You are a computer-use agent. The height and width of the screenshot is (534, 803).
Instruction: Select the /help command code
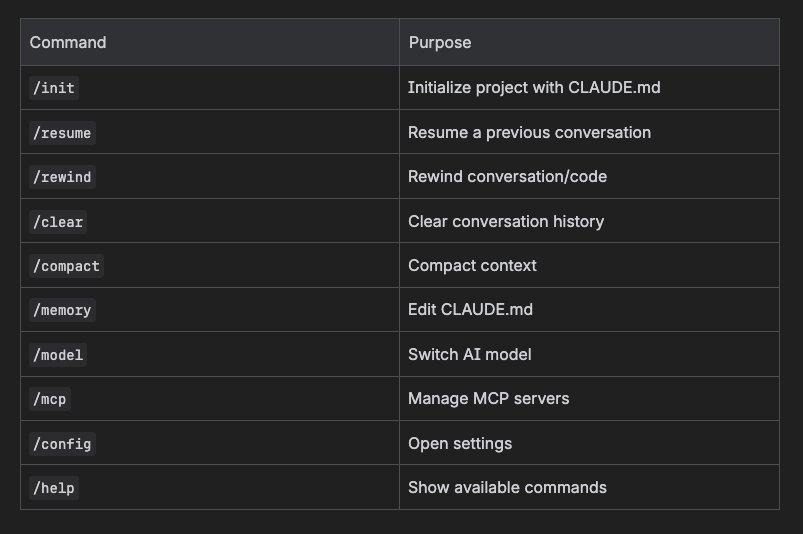pyautogui.click(x=54, y=488)
